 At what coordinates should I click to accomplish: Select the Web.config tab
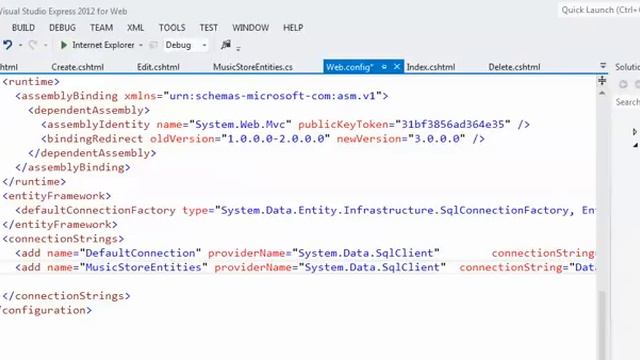tap(349, 67)
